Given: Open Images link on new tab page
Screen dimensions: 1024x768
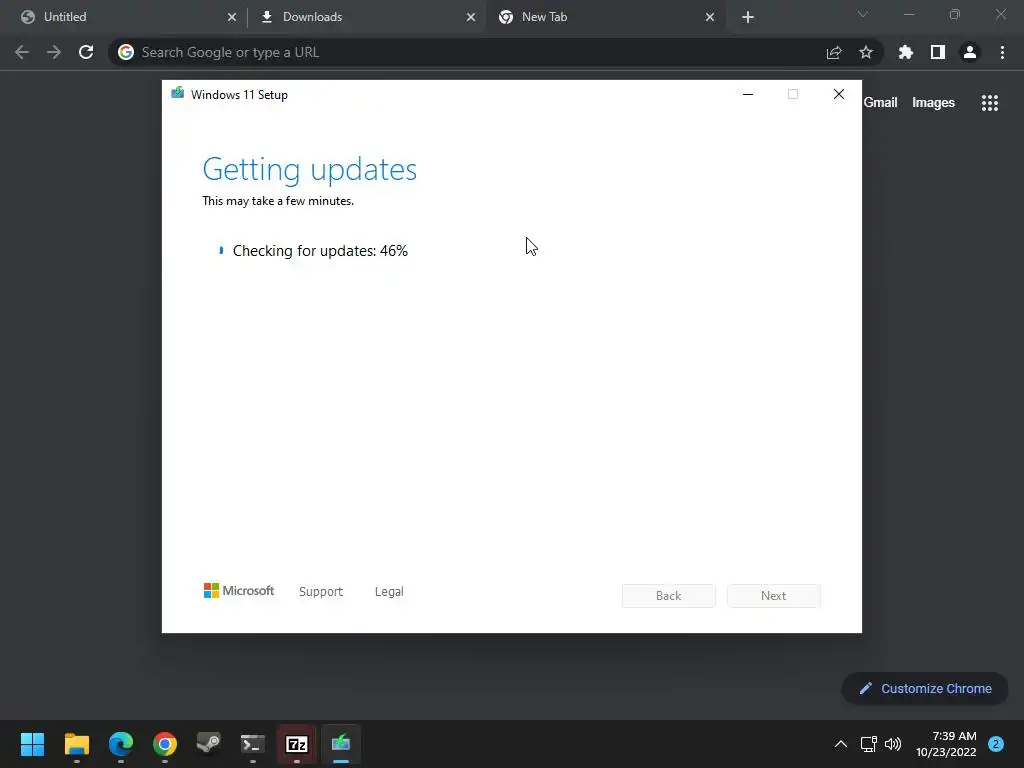Looking at the screenshot, I should coord(933,103).
